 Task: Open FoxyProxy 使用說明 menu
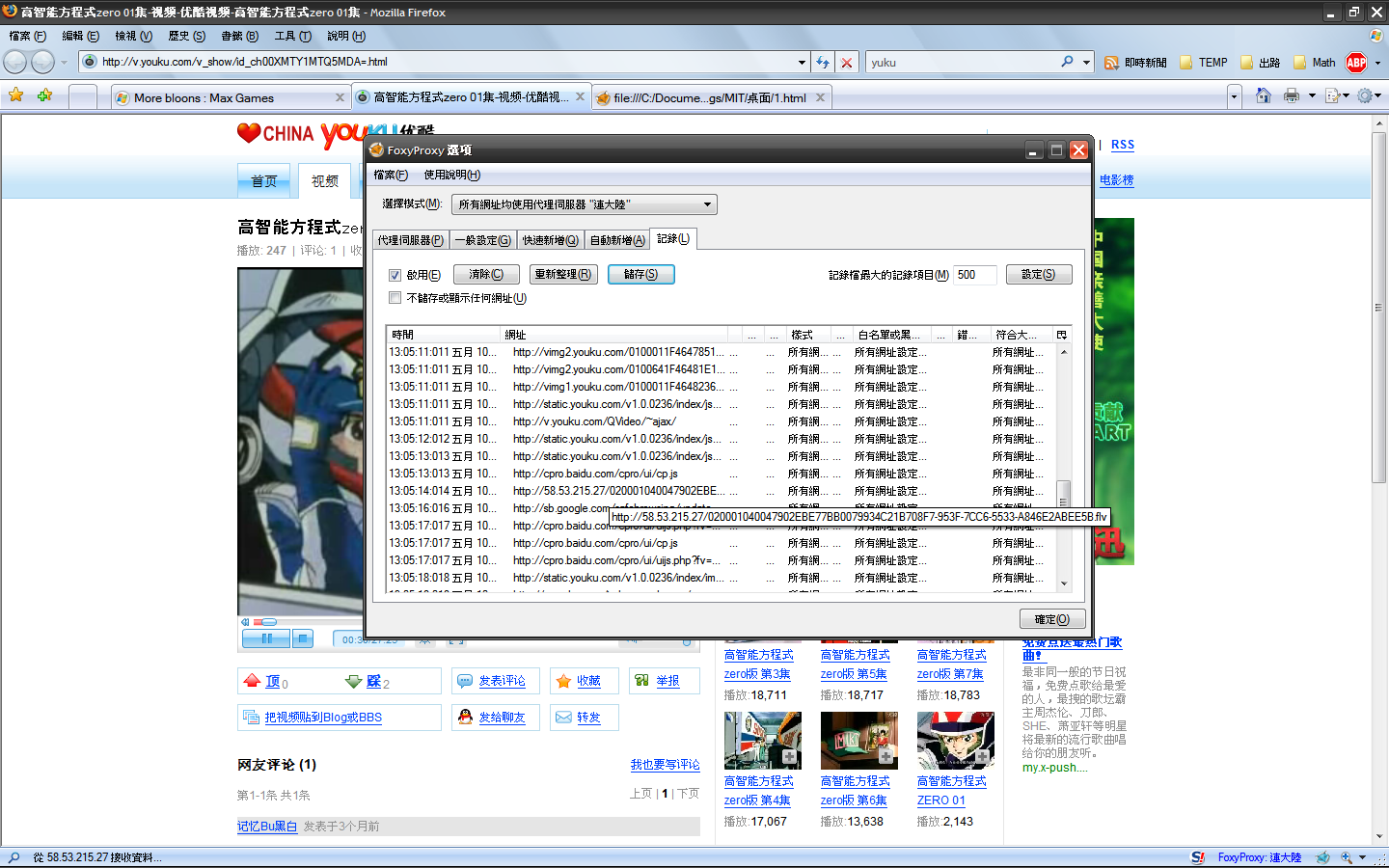tap(451, 175)
